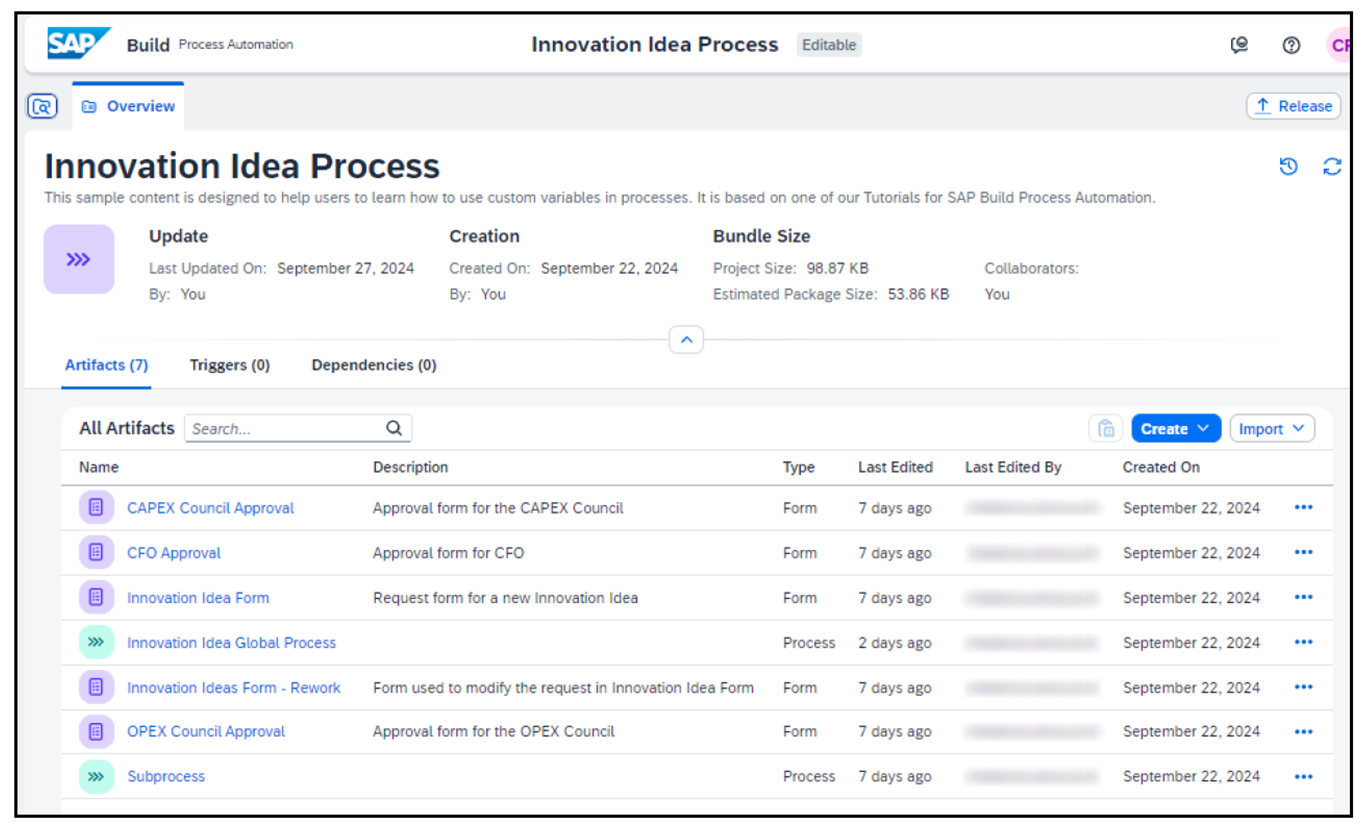Select the Dependencies (0) tab

374,365
